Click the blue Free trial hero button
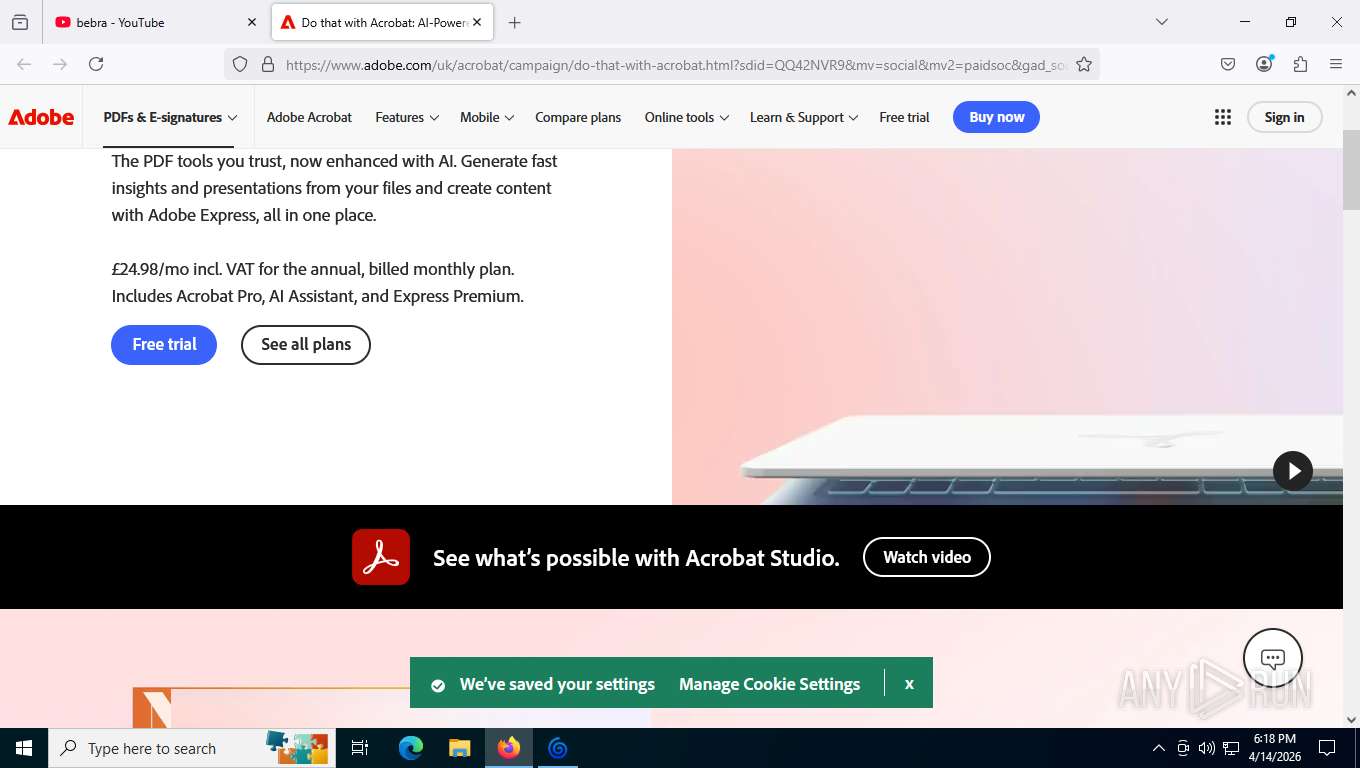This screenshot has width=1360, height=768. click(x=164, y=344)
